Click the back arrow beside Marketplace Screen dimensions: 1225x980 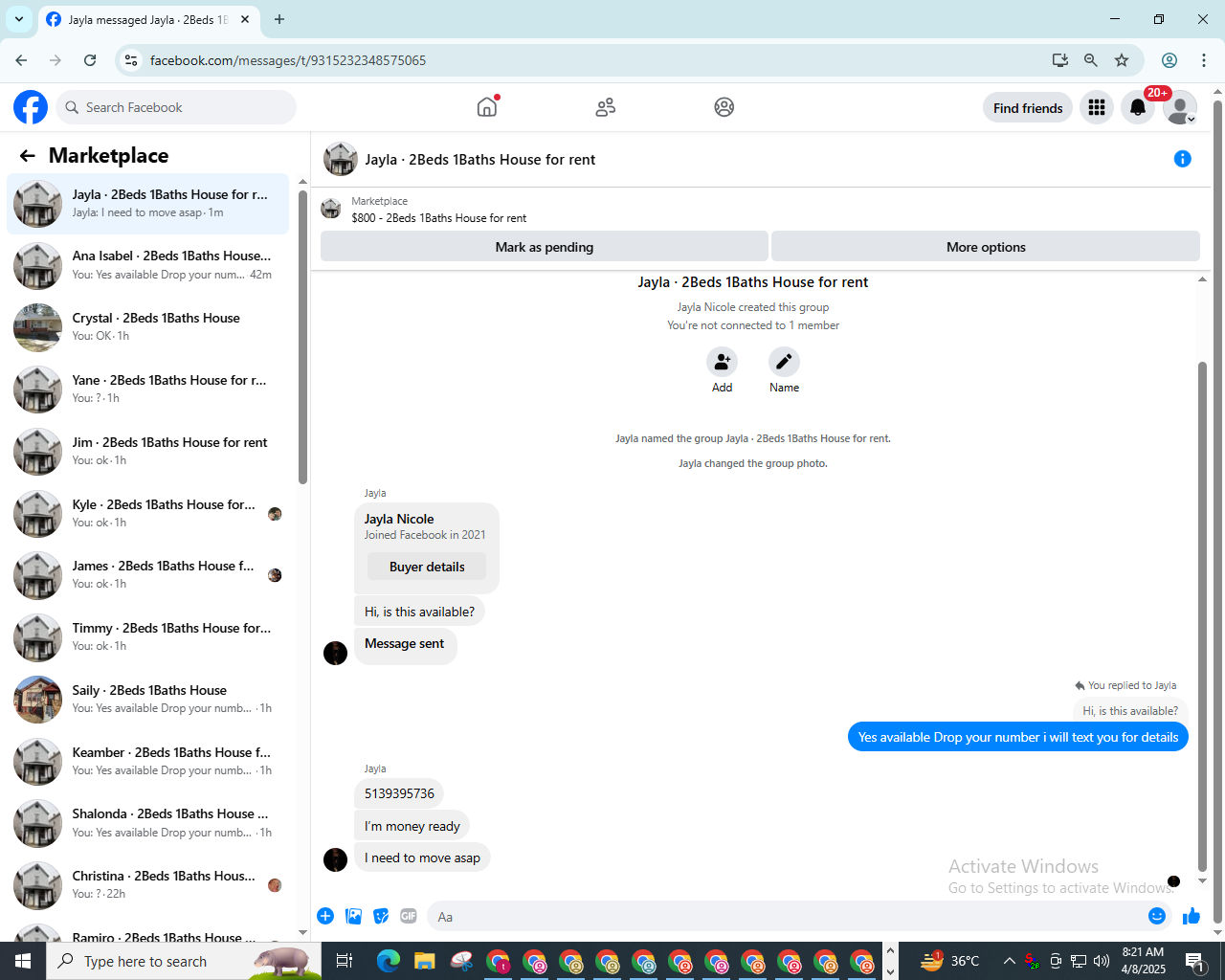pyautogui.click(x=27, y=156)
